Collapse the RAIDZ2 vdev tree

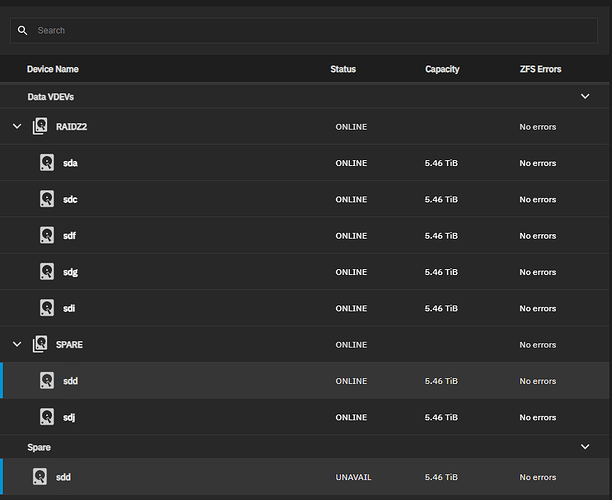click(x=16, y=127)
